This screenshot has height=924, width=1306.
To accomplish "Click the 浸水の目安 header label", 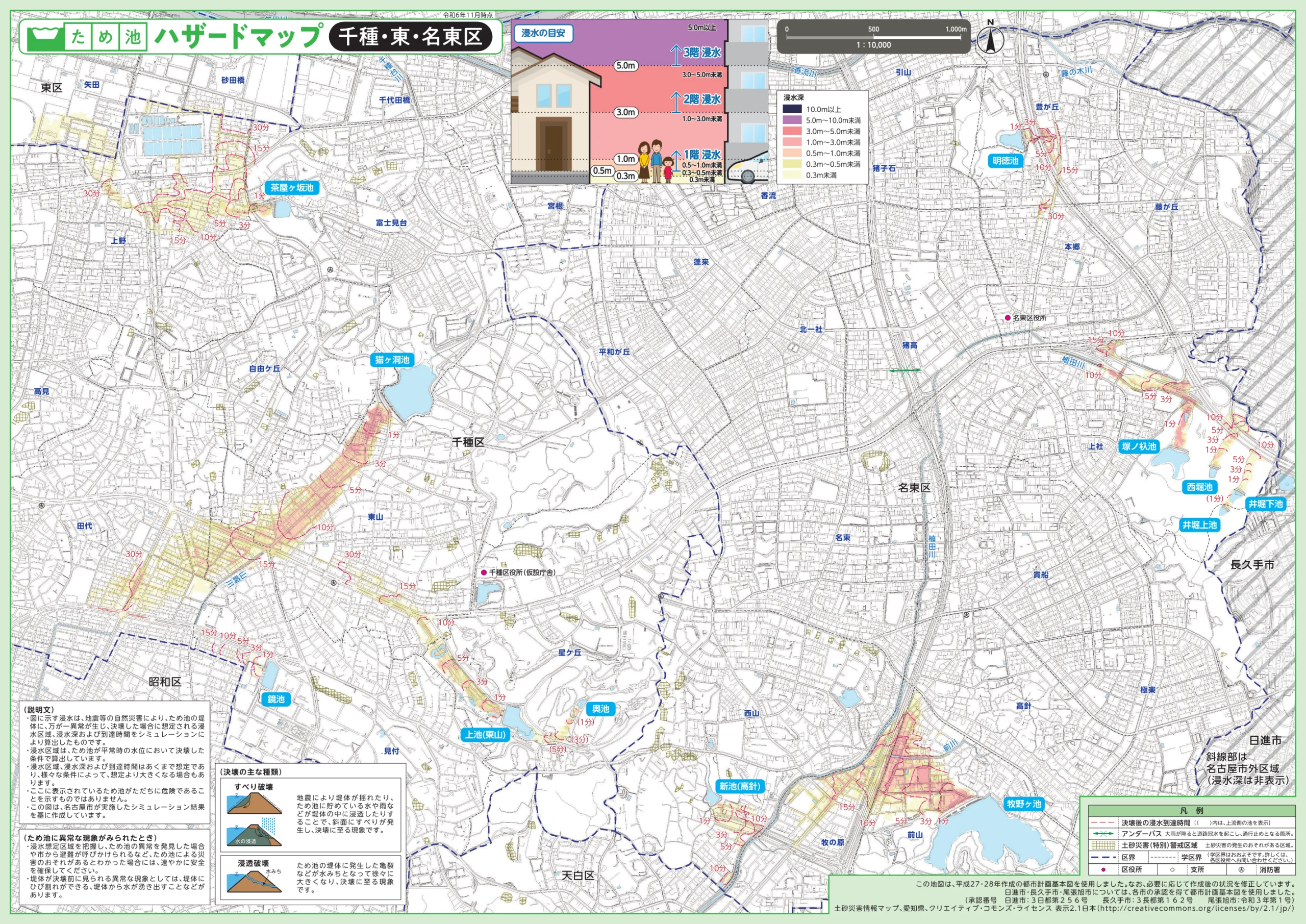I will click(x=543, y=33).
